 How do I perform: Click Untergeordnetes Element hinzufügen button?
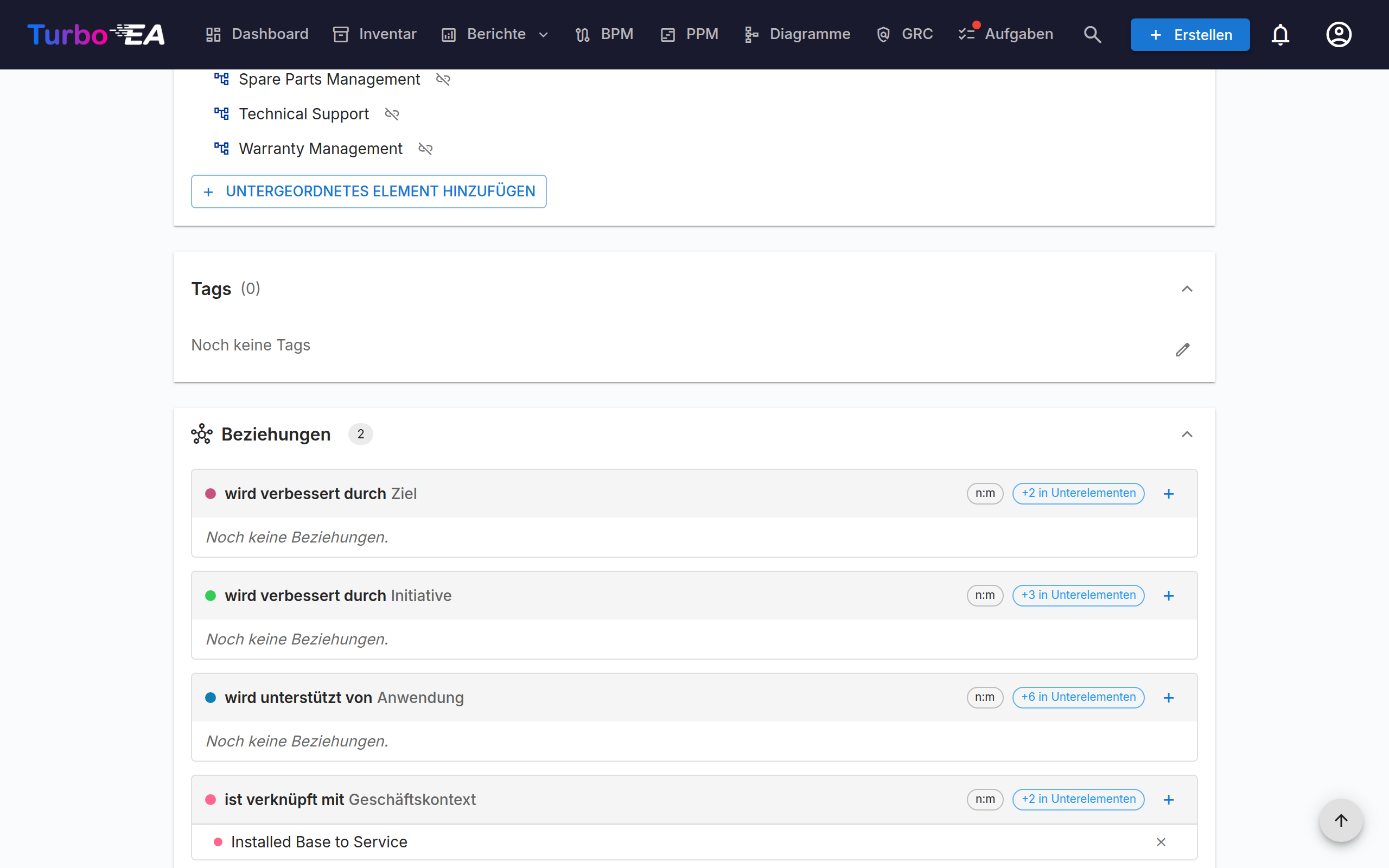pos(368,192)
